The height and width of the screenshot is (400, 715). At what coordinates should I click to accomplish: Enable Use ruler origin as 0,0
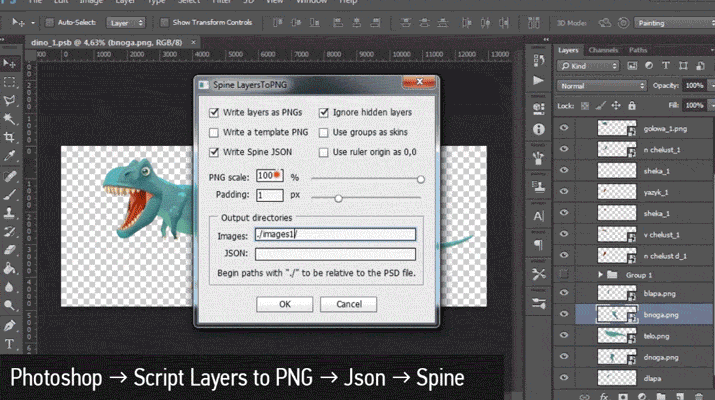[323, 152]
